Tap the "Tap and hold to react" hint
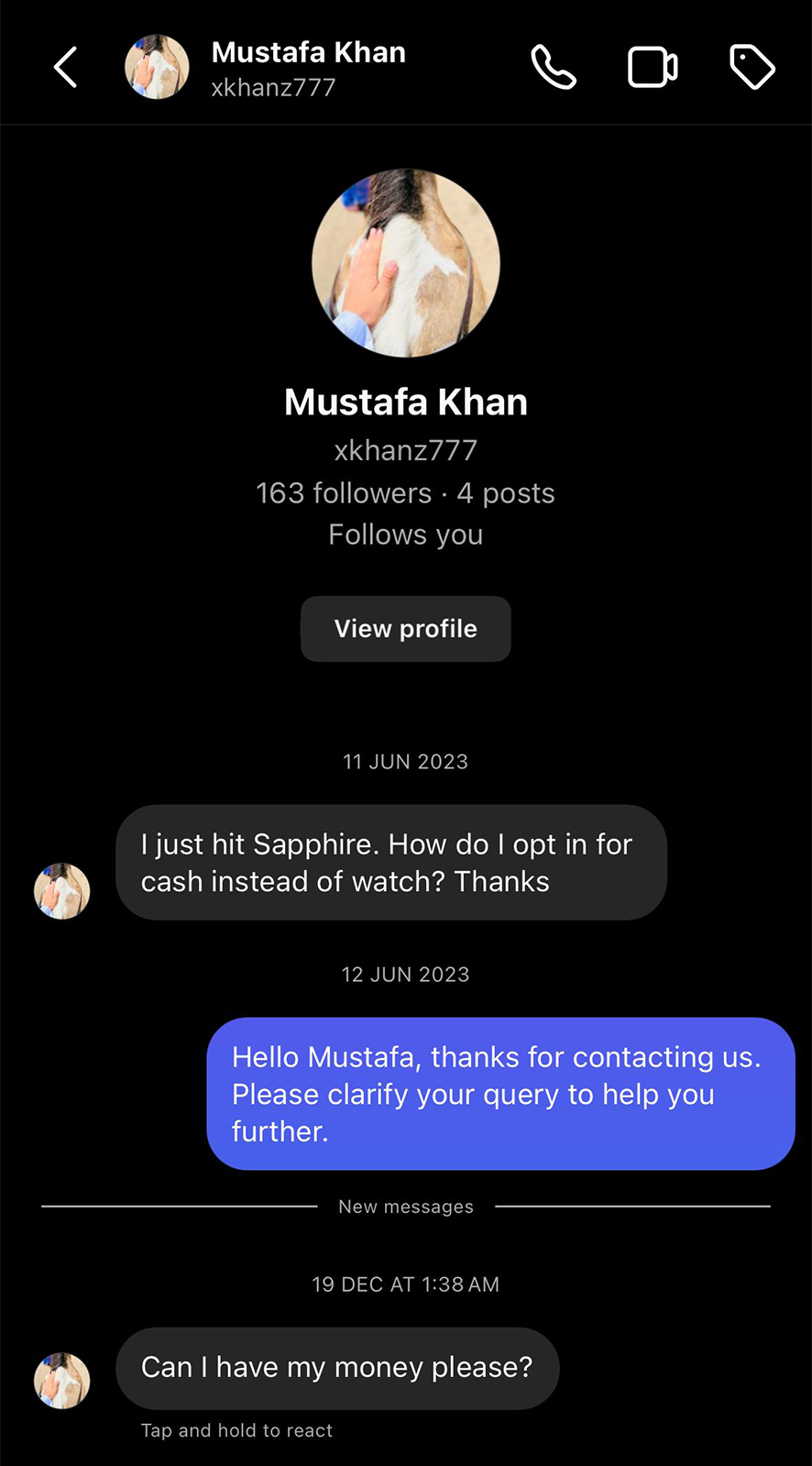 [x=236, y=1430]
